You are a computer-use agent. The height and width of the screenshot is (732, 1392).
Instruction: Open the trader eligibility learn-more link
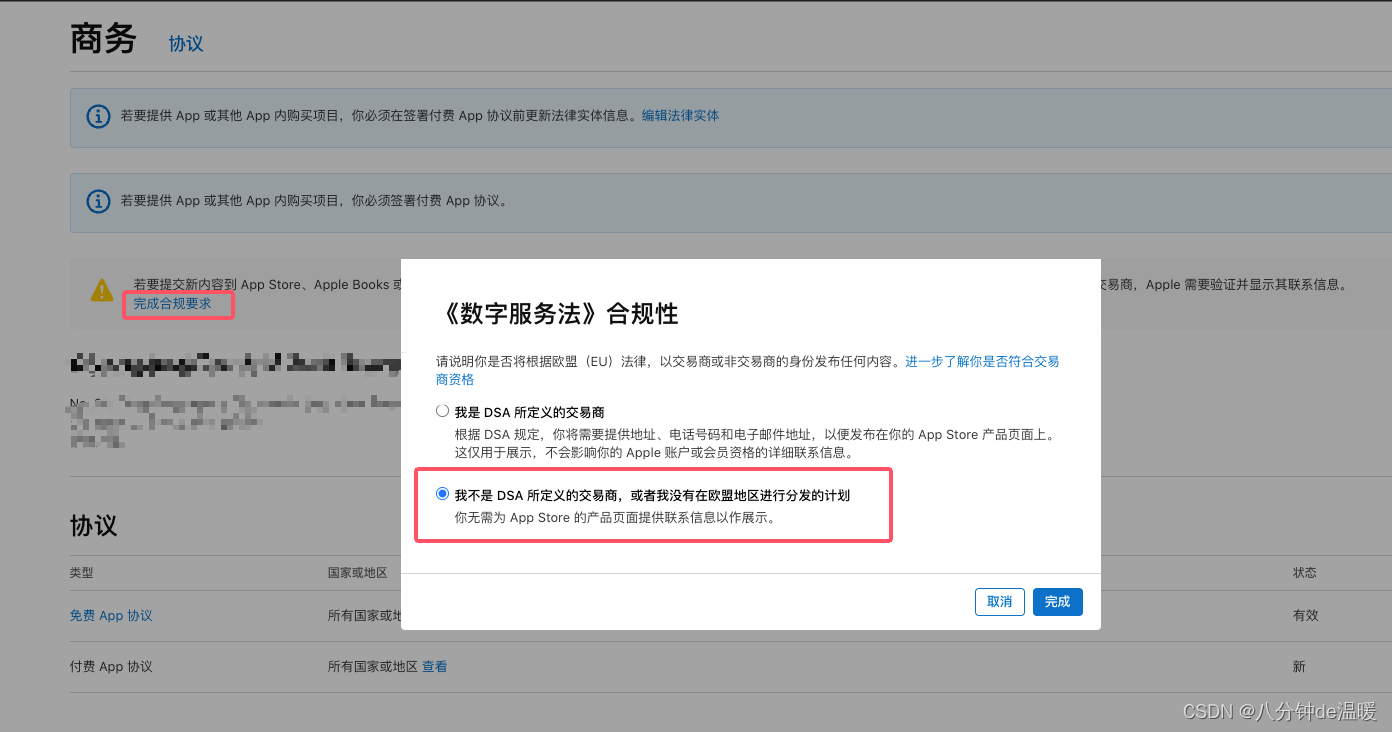pos(747,370)
